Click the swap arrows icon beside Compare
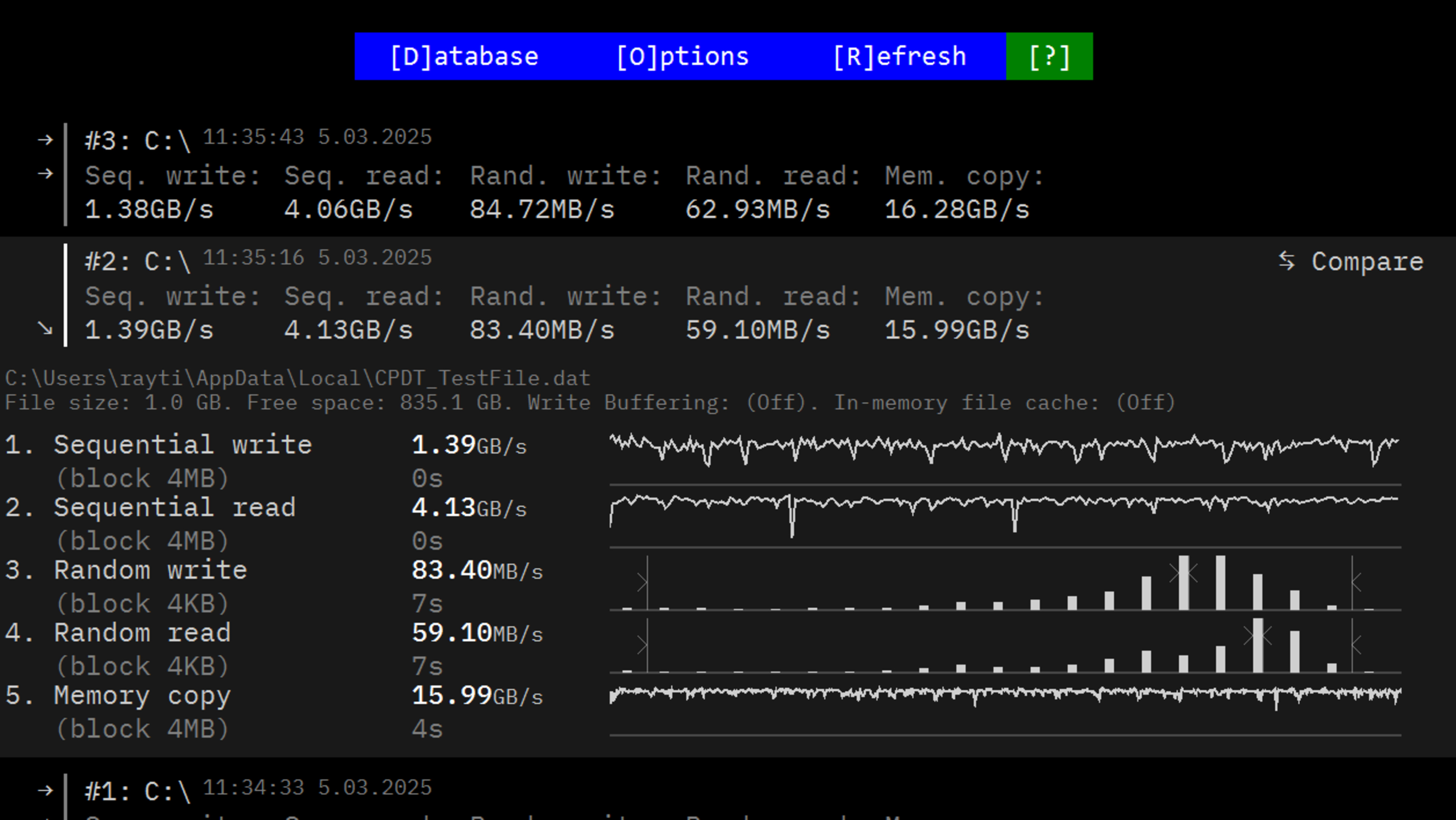 click(x=1287, y=261)
